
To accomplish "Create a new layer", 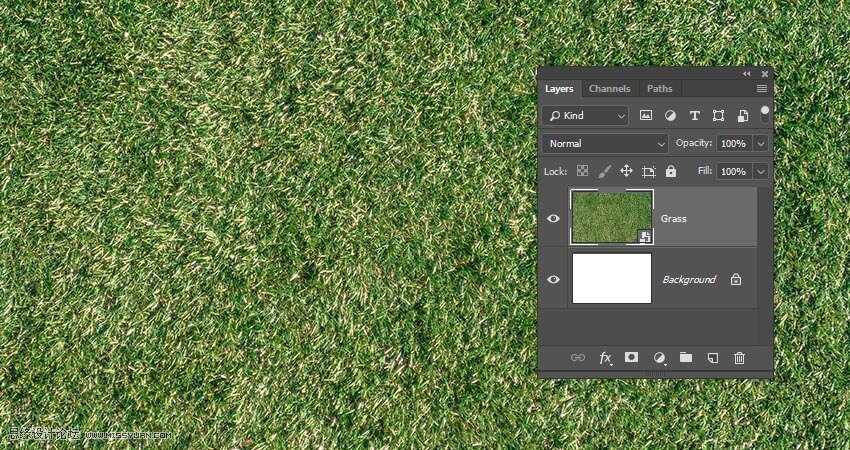I will click(713, 357).
